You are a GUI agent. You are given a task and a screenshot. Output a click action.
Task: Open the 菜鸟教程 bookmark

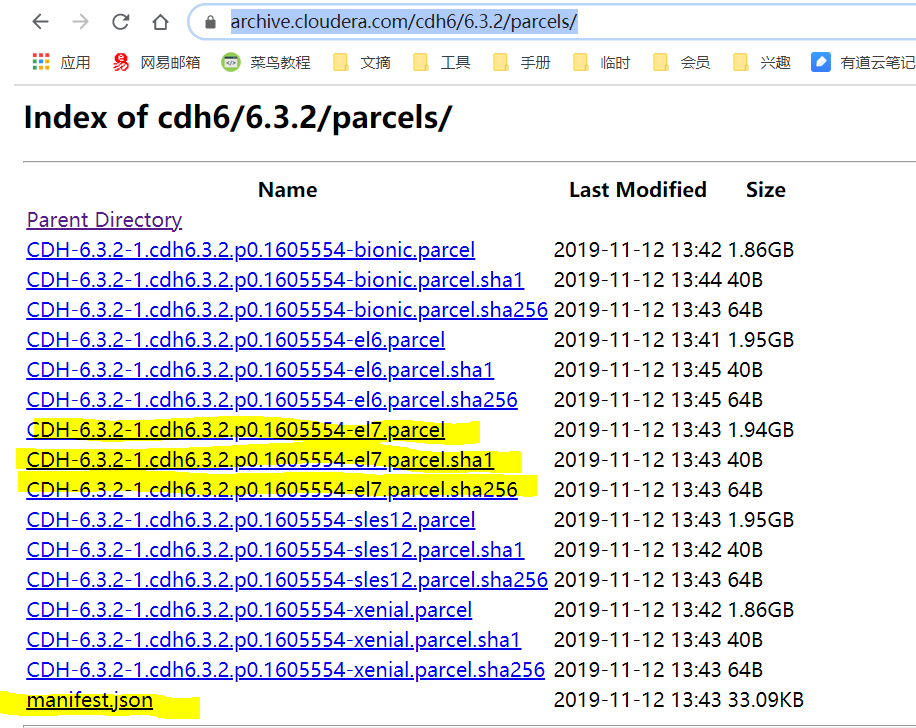coord(266,62)
